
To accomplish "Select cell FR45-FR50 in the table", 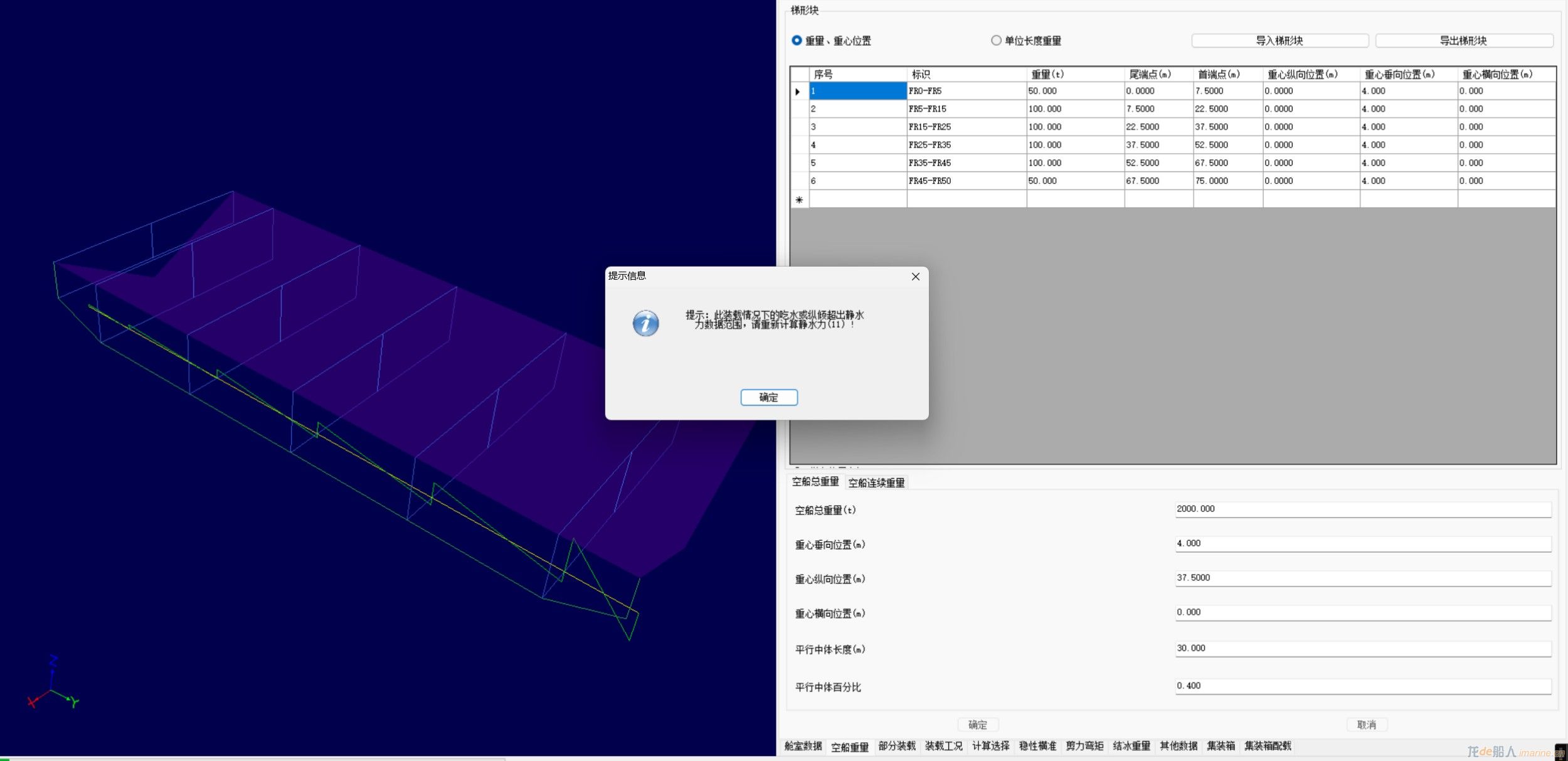I will click(967, 181).
